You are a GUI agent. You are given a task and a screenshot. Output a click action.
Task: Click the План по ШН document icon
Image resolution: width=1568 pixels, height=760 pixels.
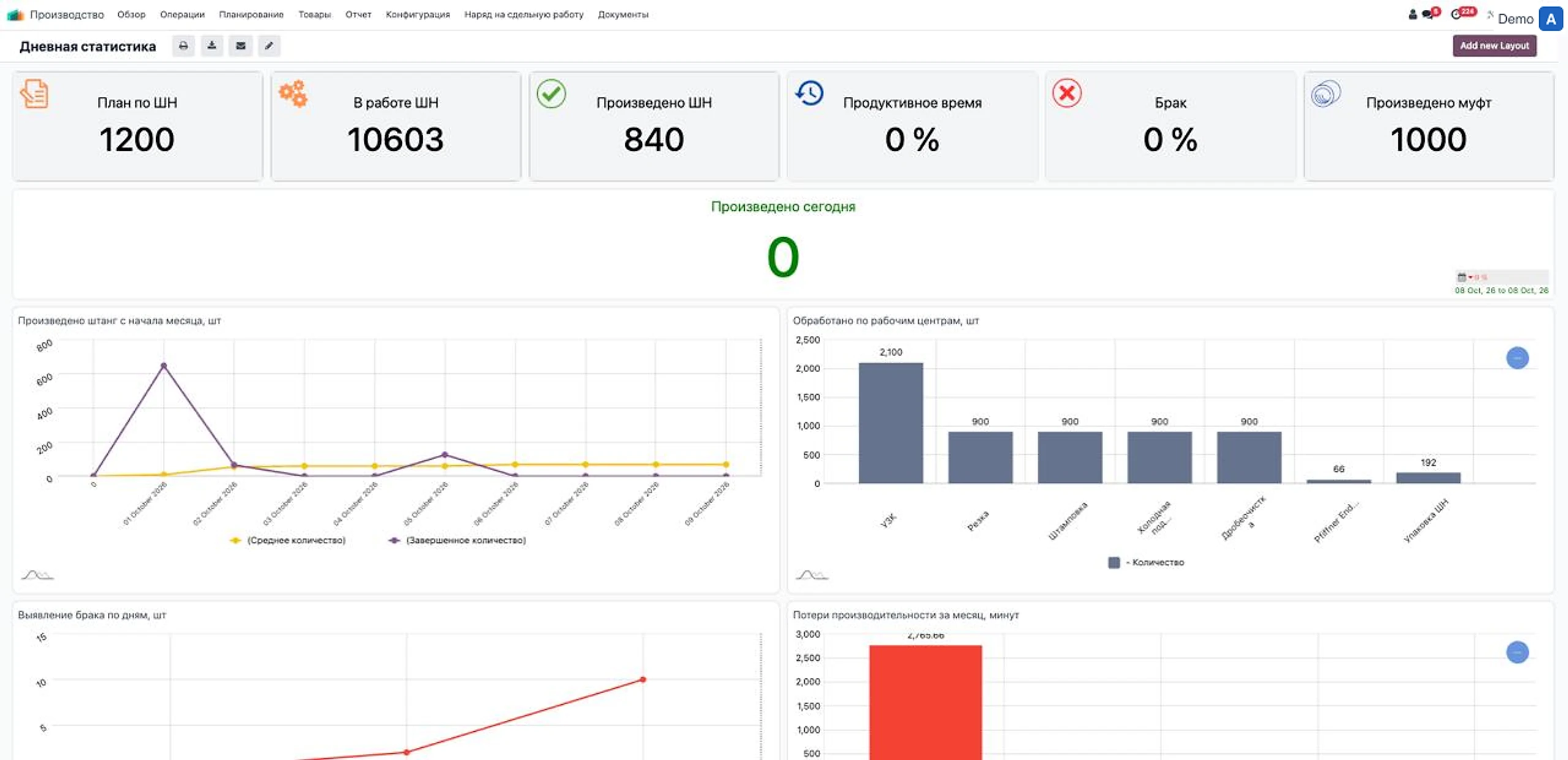pyautogui.click(x=34, y=94)
